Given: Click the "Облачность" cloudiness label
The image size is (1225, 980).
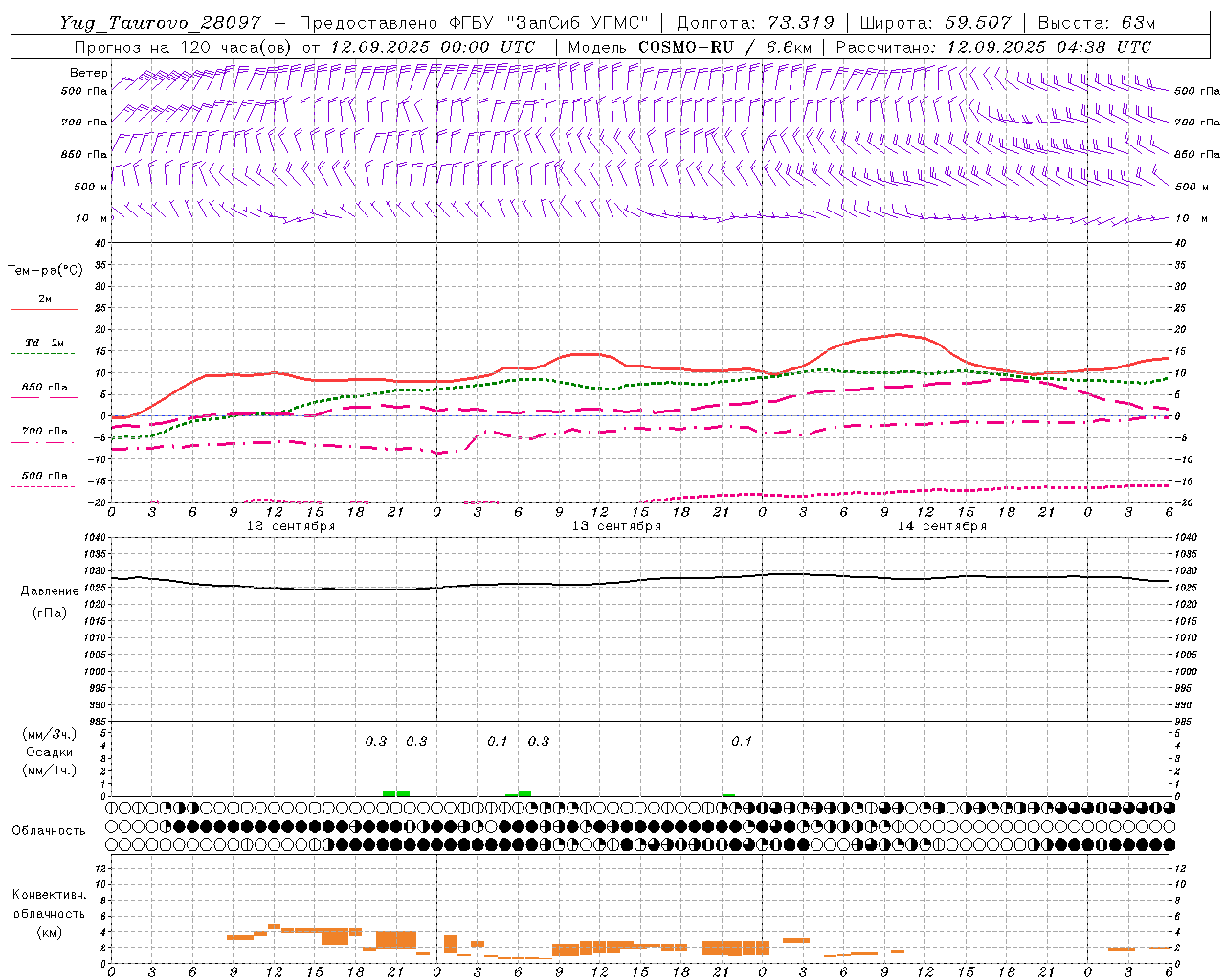Looking at the screenshot, I should click(49, 831).
